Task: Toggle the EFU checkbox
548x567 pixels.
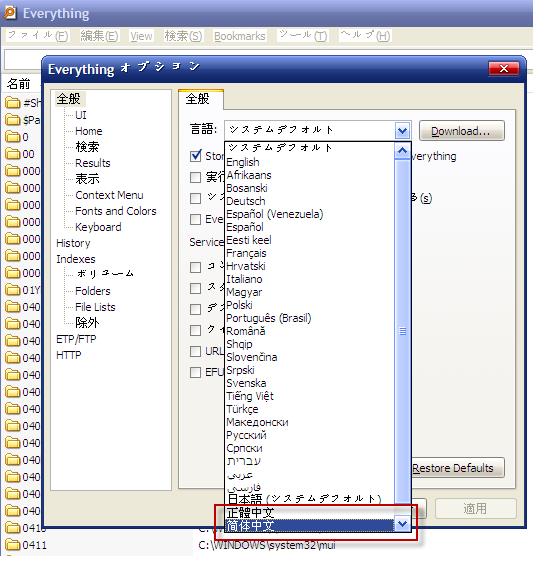Action: pos(195,372)
